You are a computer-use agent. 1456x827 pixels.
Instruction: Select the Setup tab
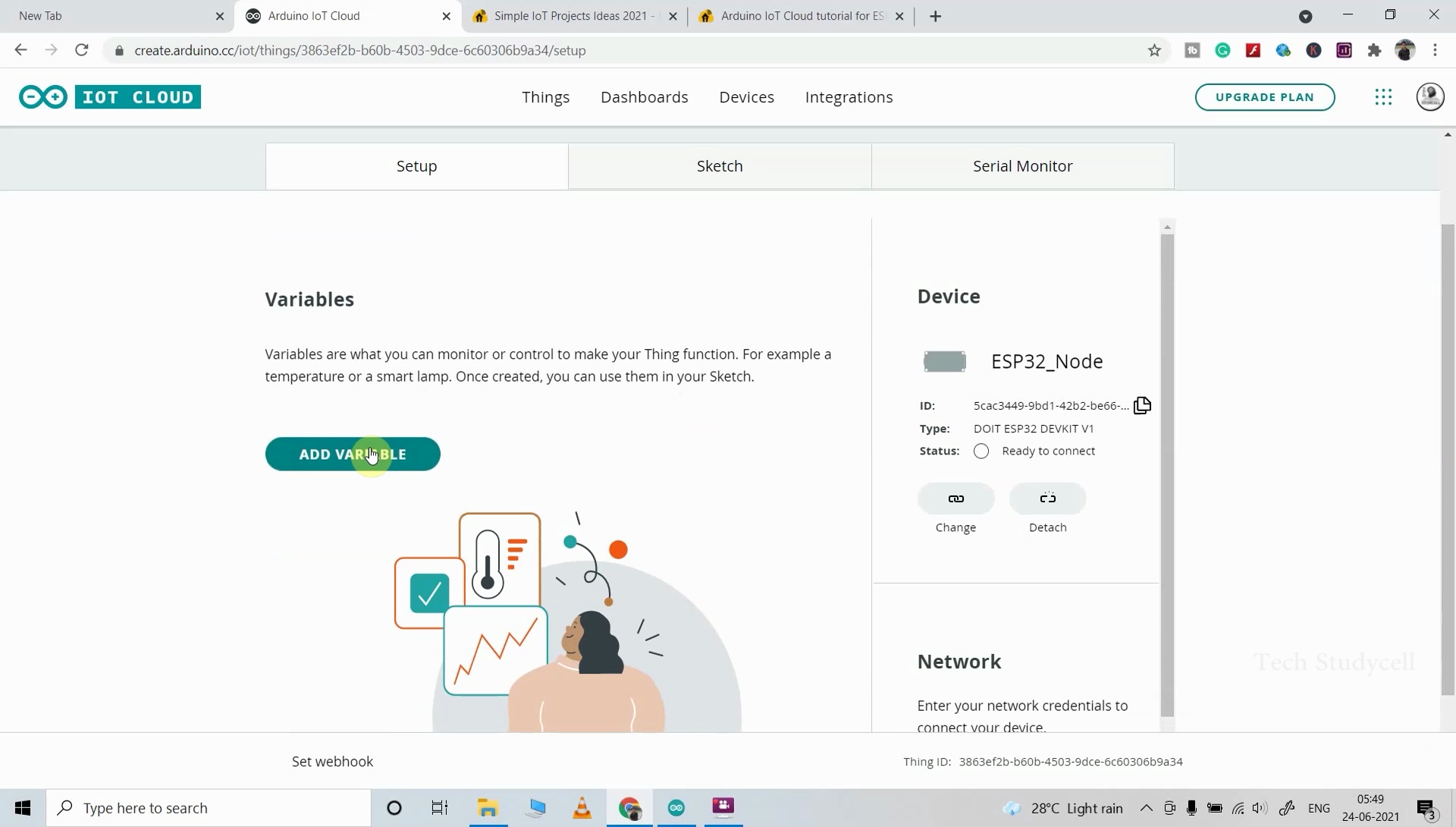[416, 166]
